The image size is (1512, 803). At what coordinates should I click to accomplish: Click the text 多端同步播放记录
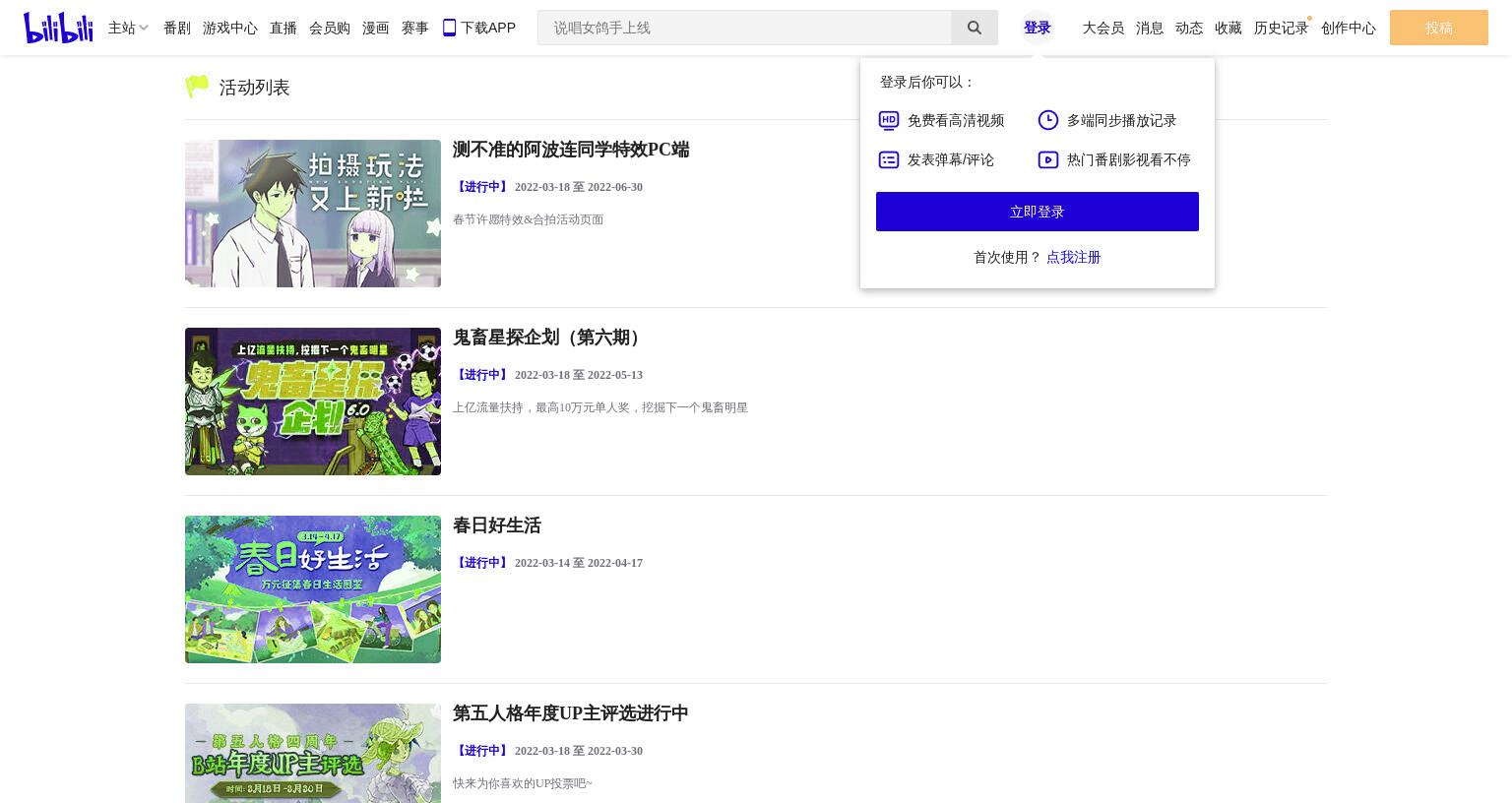coord(1122,120)
